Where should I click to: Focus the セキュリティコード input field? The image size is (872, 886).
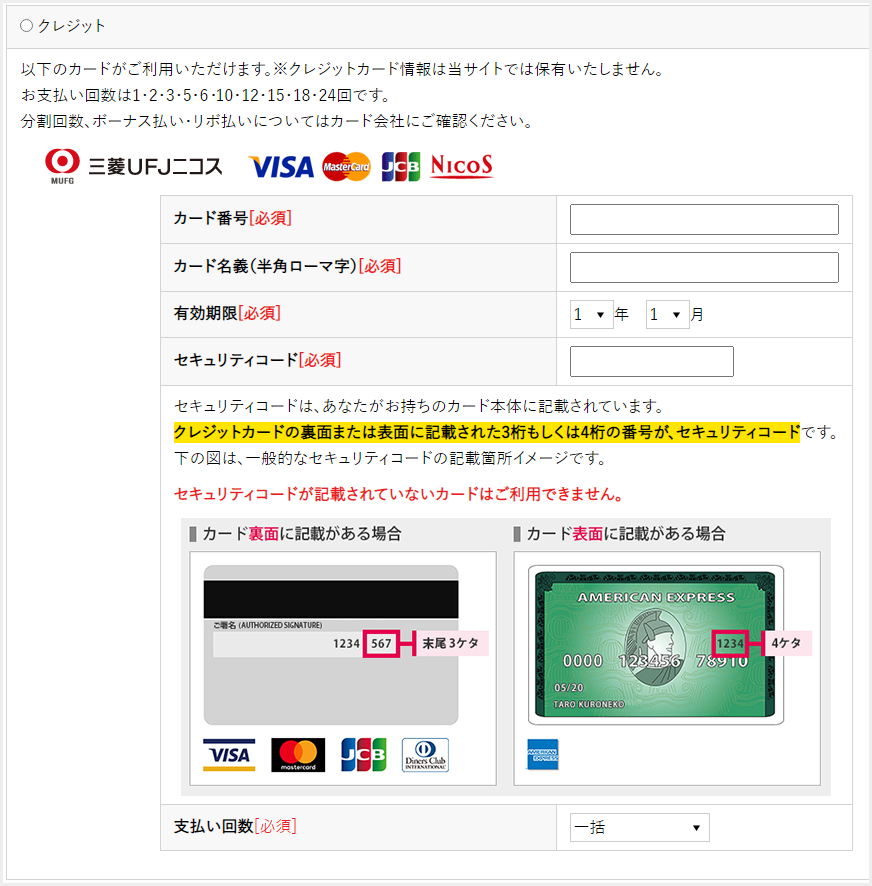click(x=652, y=362)
